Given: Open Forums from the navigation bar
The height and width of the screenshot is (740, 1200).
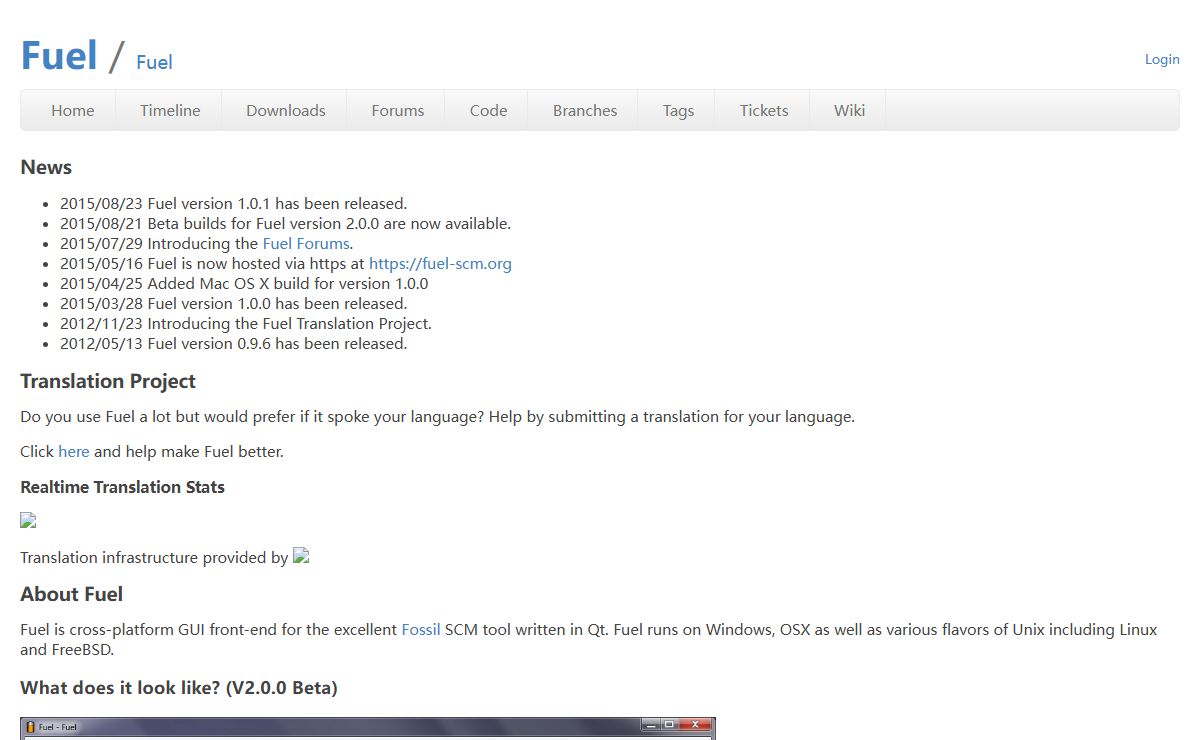Looking at the screenshot, I should click(x=398, y=110).
